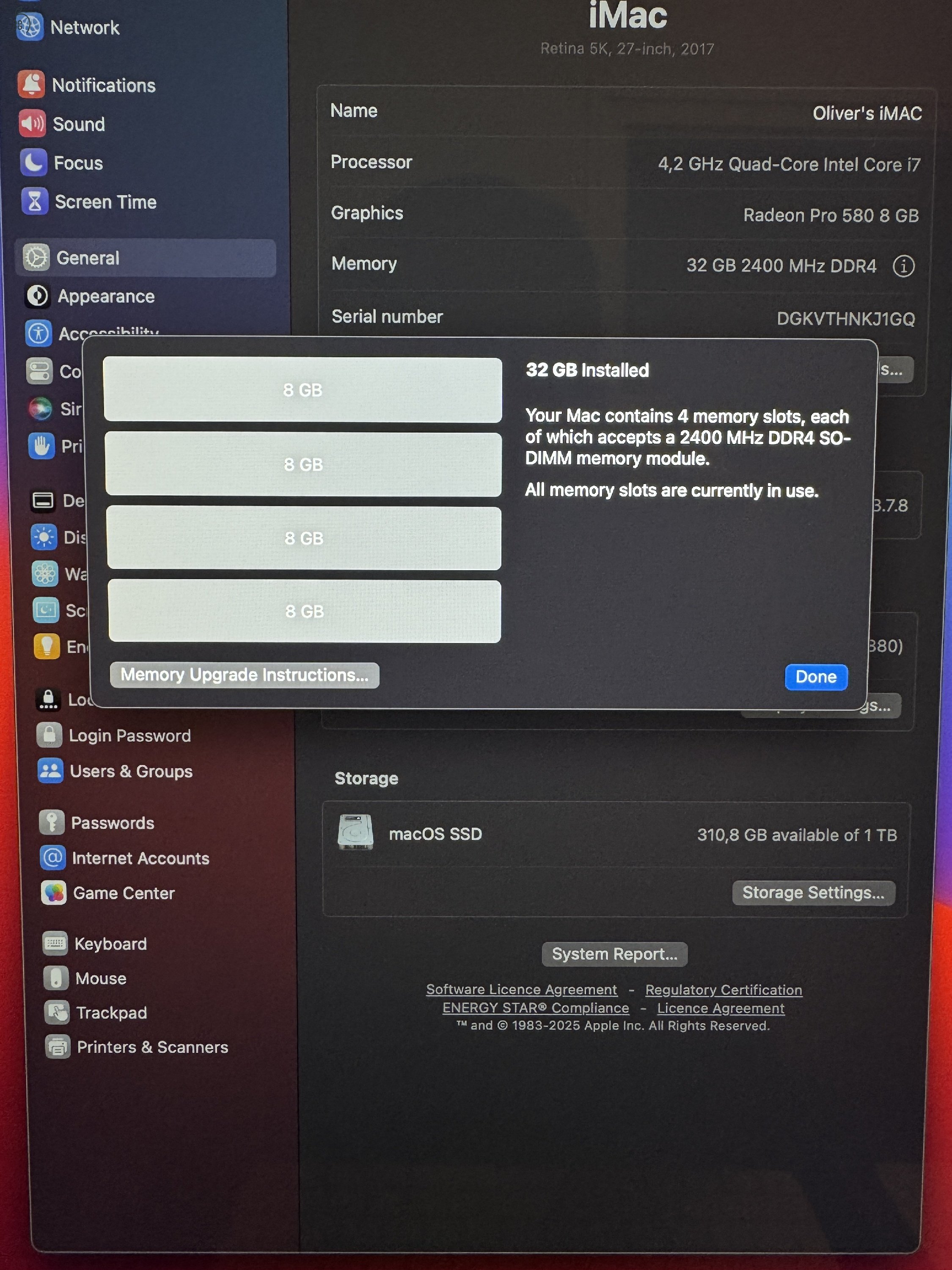Click the macOS SSD label
952x1270 pixels.
(x=435, y=834)
